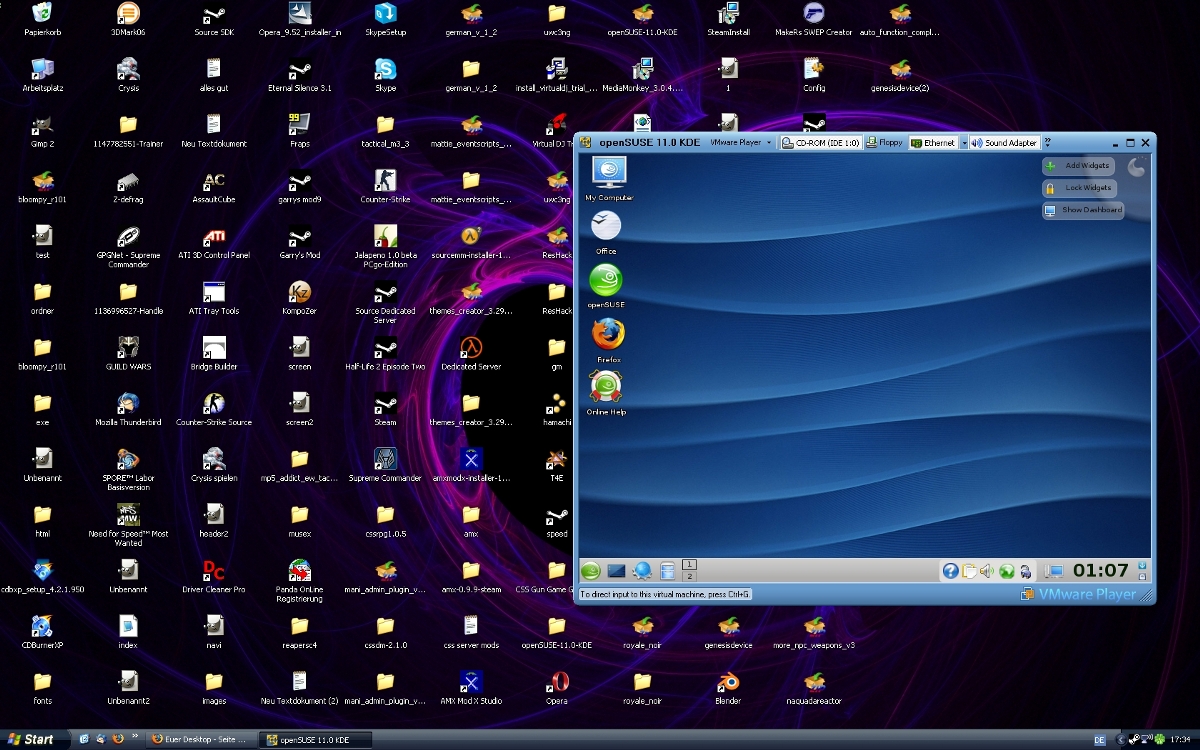Switch to virtual desktop 2 in the pager
The image size is (1200, 750).
click(688, 577)
